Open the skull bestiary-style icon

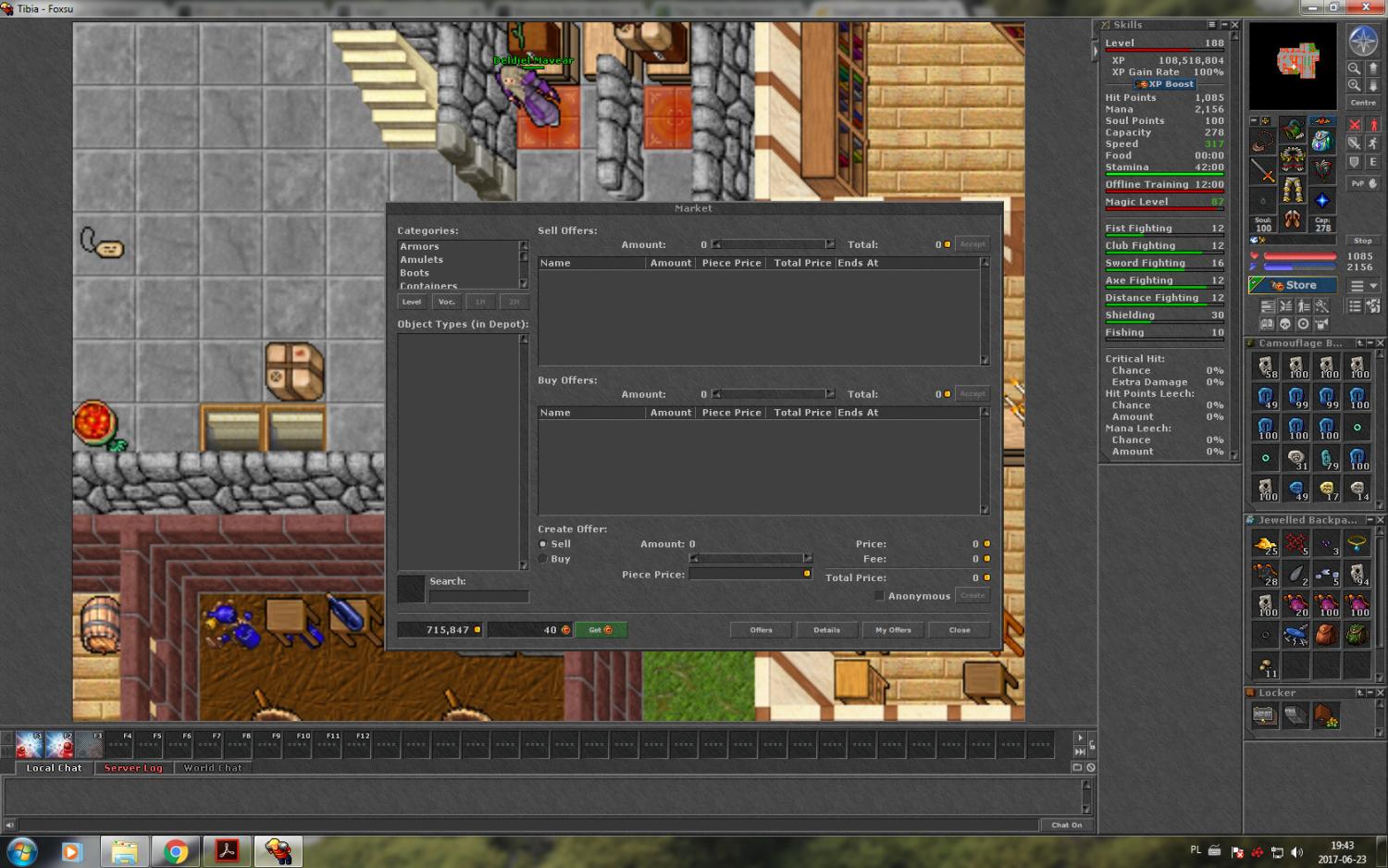click(x=1285, y=324)
